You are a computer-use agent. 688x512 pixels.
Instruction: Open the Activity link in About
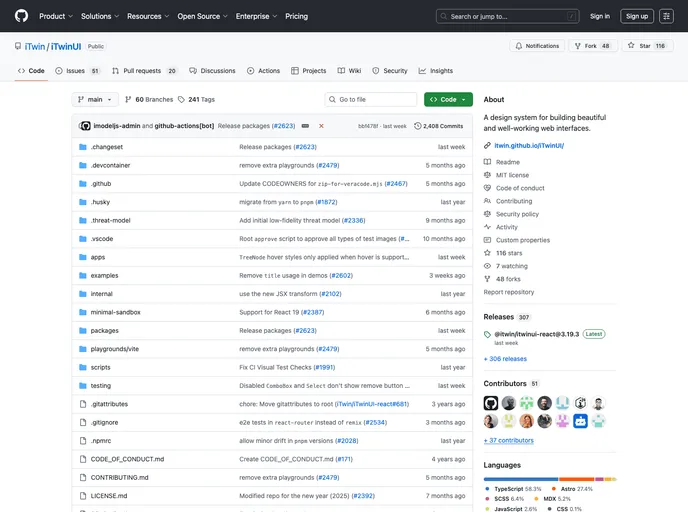point(507,227)
